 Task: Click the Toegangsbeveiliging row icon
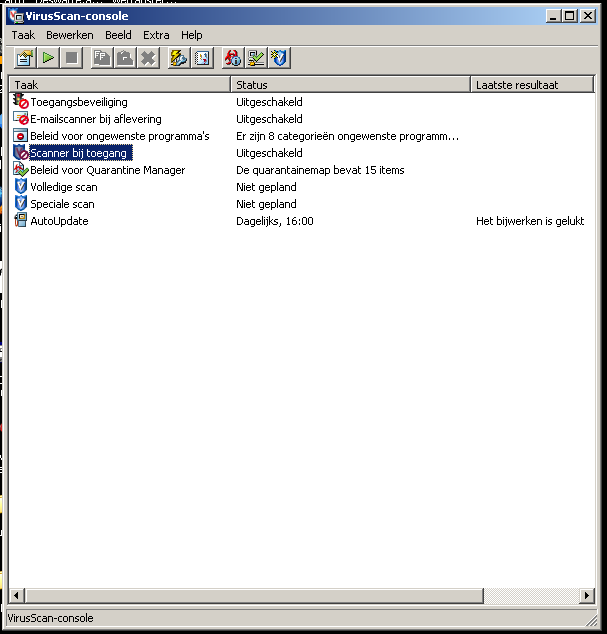[20, 101]
